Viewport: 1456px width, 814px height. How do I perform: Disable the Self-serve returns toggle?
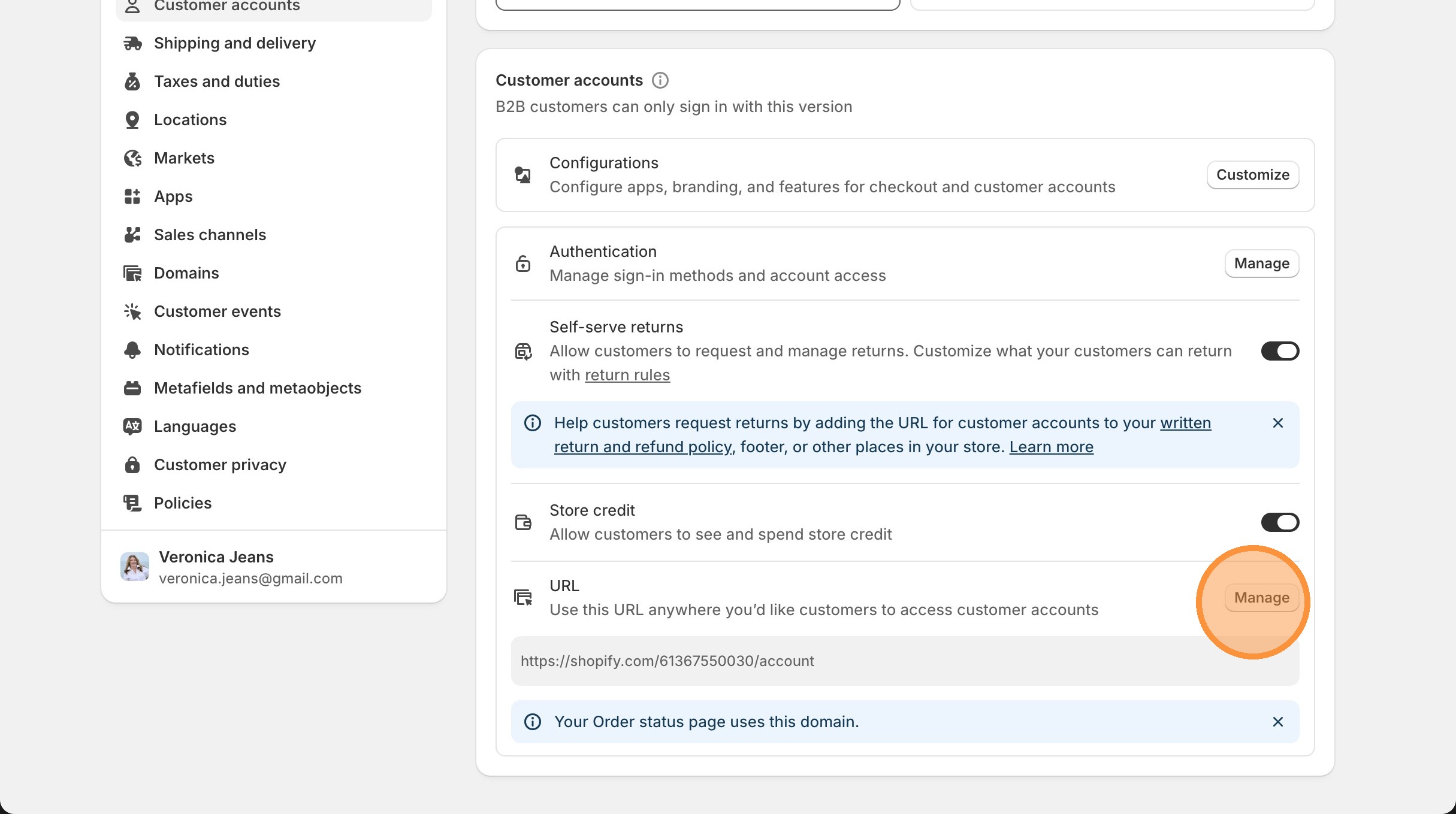1280,351
